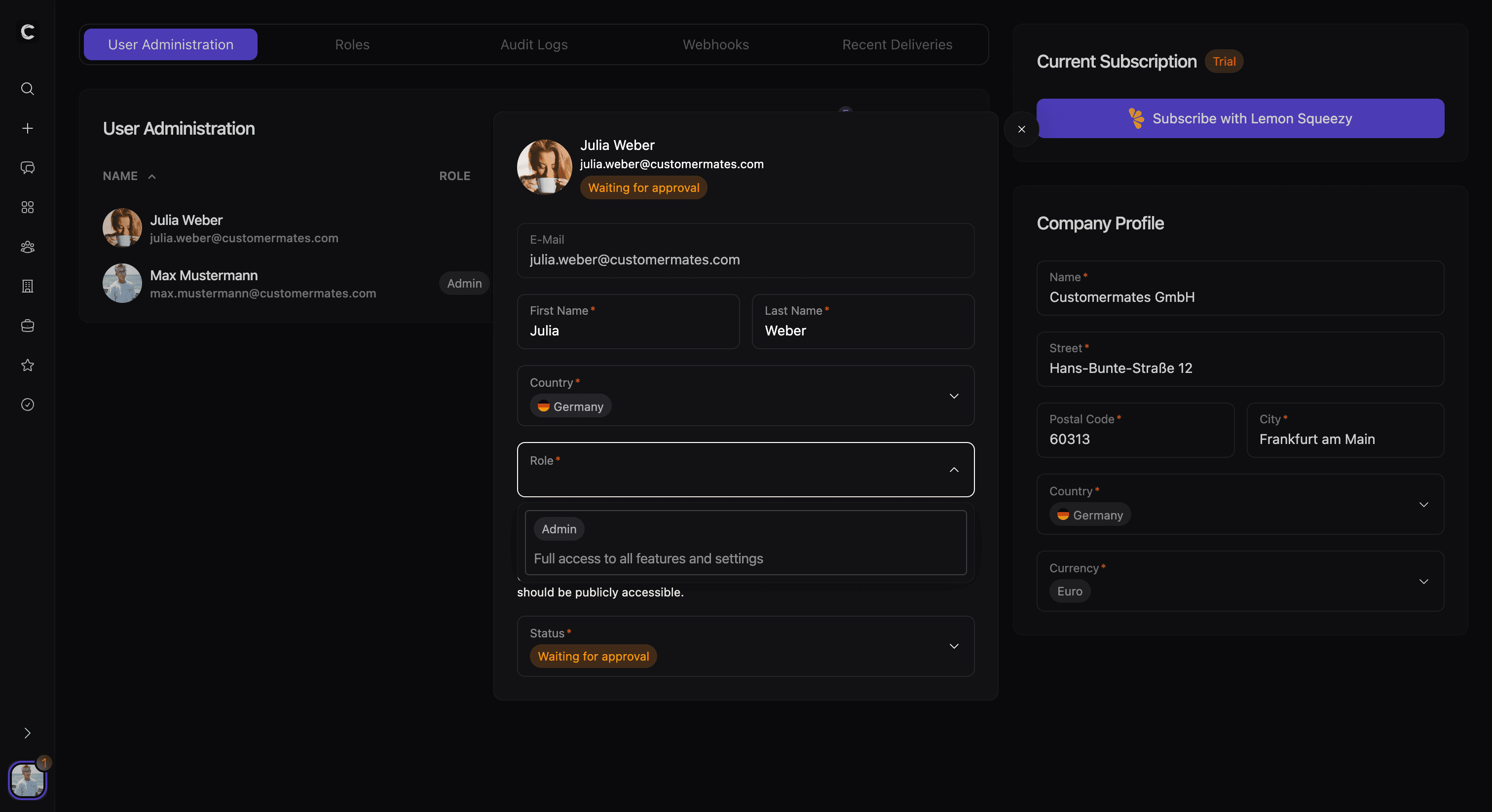Click Subscribe with Lemon Squeezy button

click(1239, 118)
